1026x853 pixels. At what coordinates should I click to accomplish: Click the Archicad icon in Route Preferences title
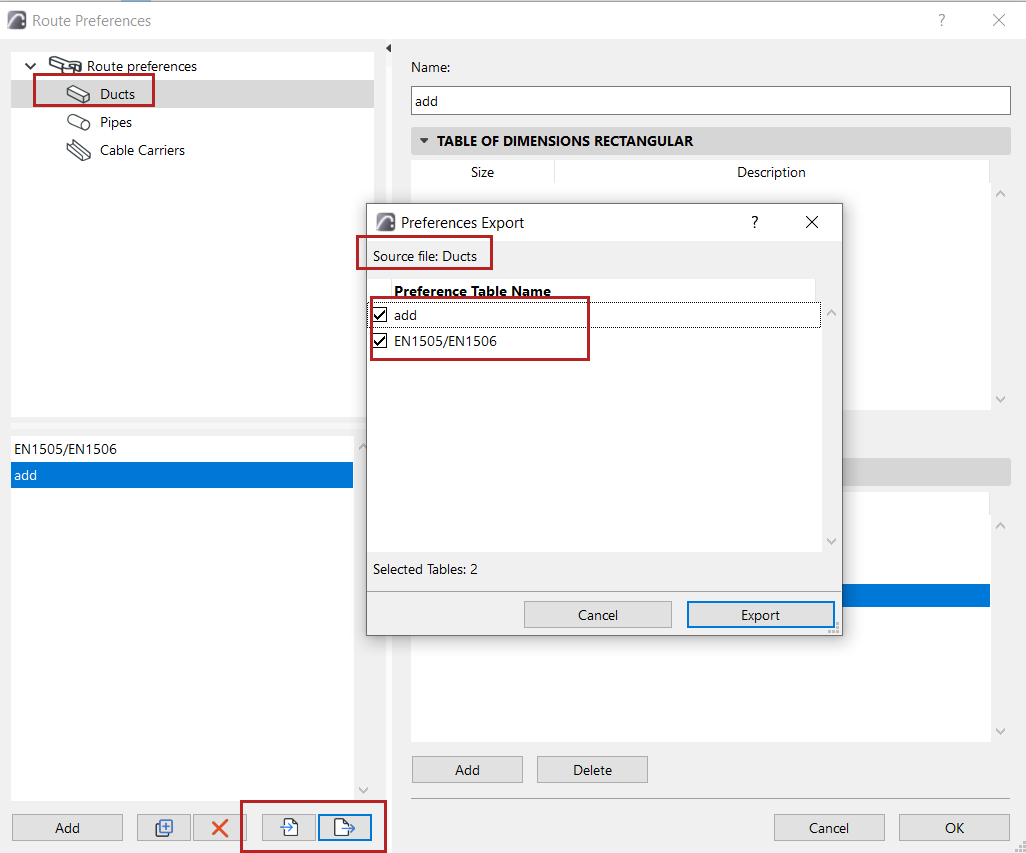coord(17,20)
